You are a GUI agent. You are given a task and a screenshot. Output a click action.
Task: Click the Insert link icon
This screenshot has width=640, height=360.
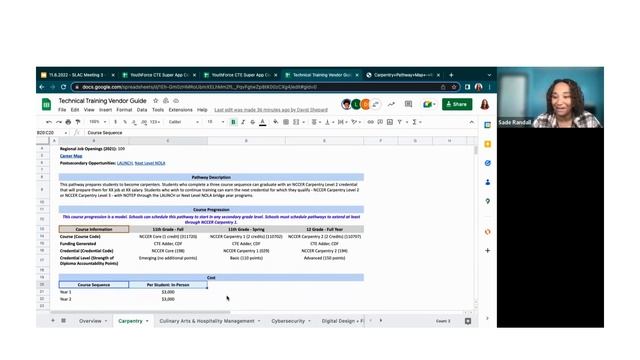pos(370,122)
